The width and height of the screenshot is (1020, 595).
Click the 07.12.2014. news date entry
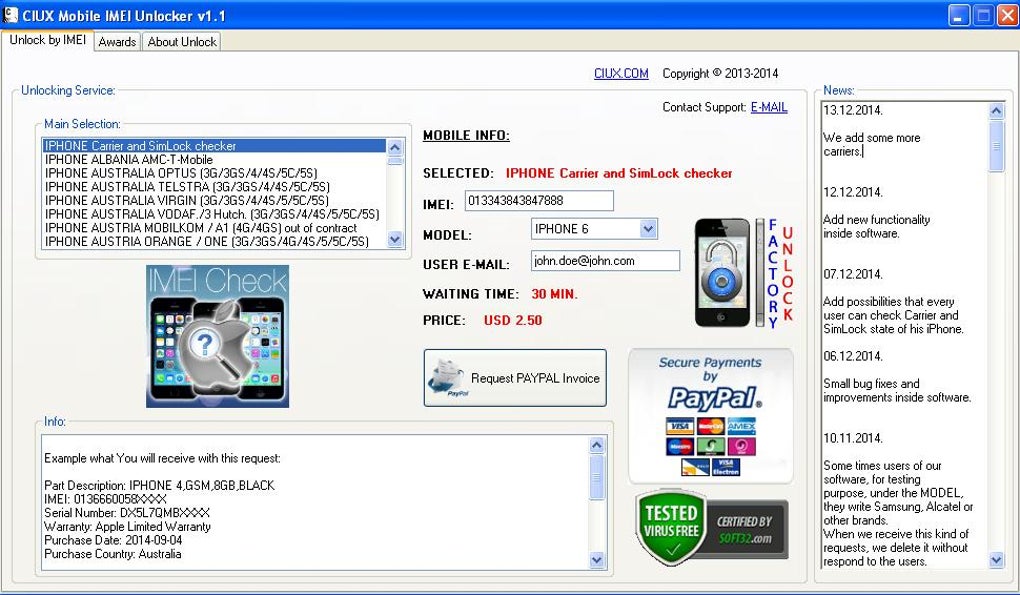(x=853, y=274)
